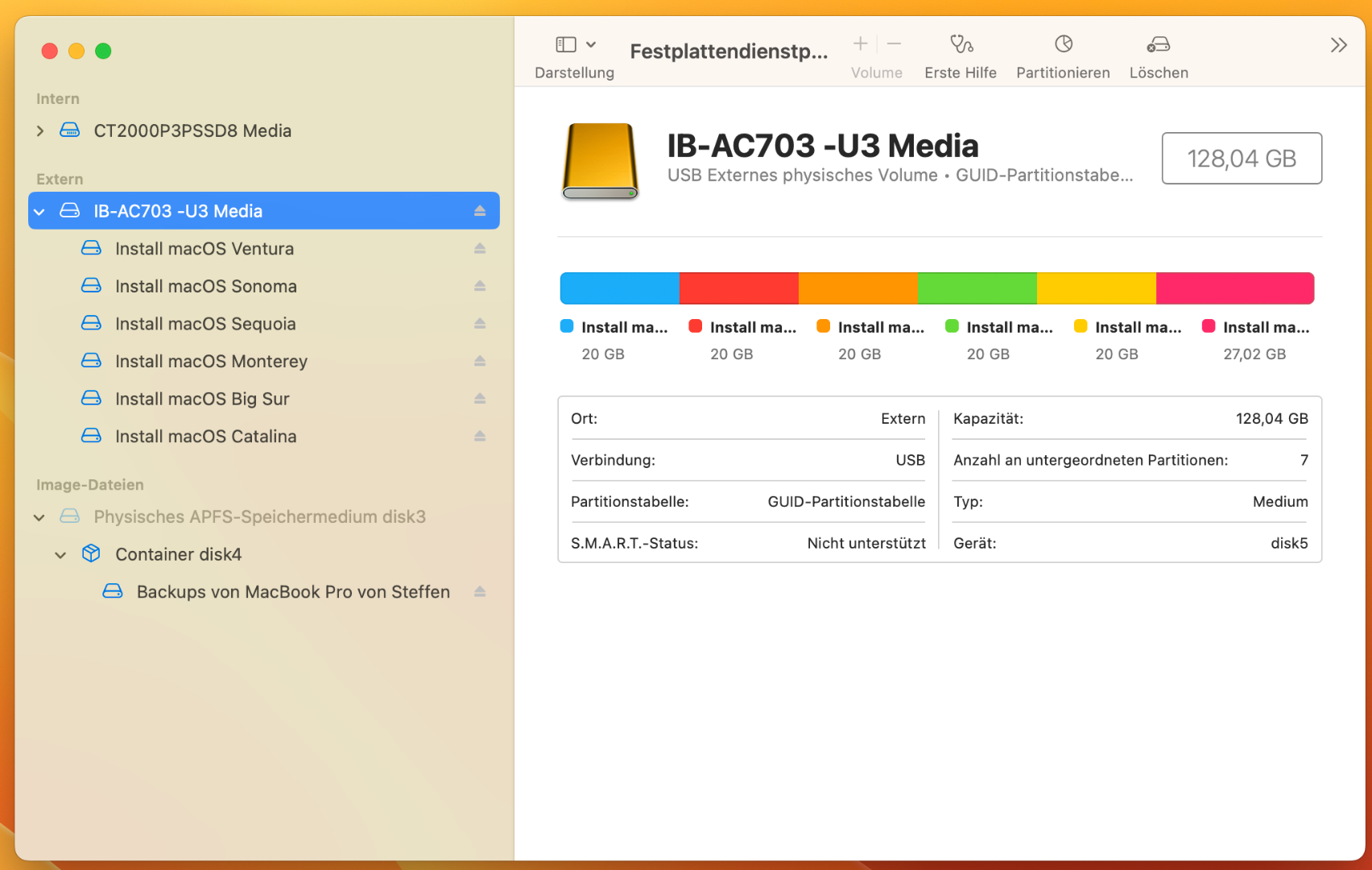The height and width of the screenshot is (870, 1372).
Task: Eject Install macOS Ventura volume
Action: point(480,249)
